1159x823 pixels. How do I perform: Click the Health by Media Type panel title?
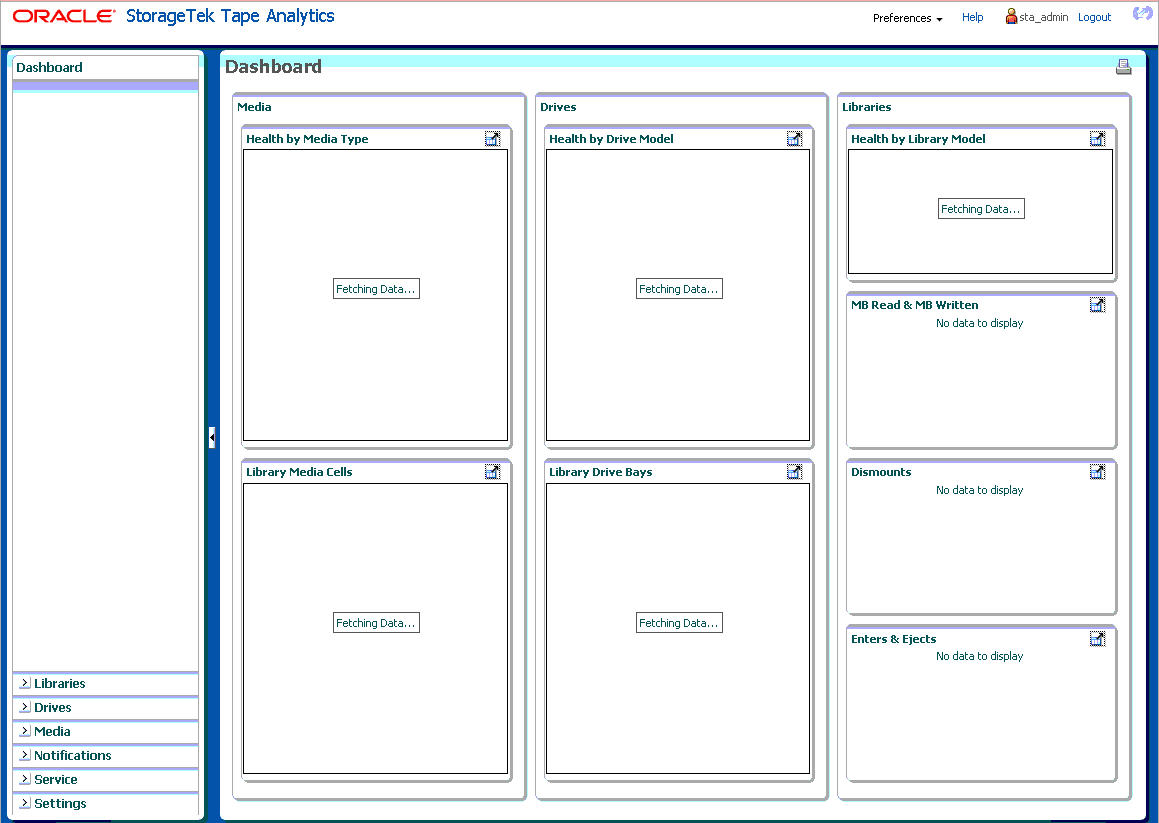click(x=307, y=139)
